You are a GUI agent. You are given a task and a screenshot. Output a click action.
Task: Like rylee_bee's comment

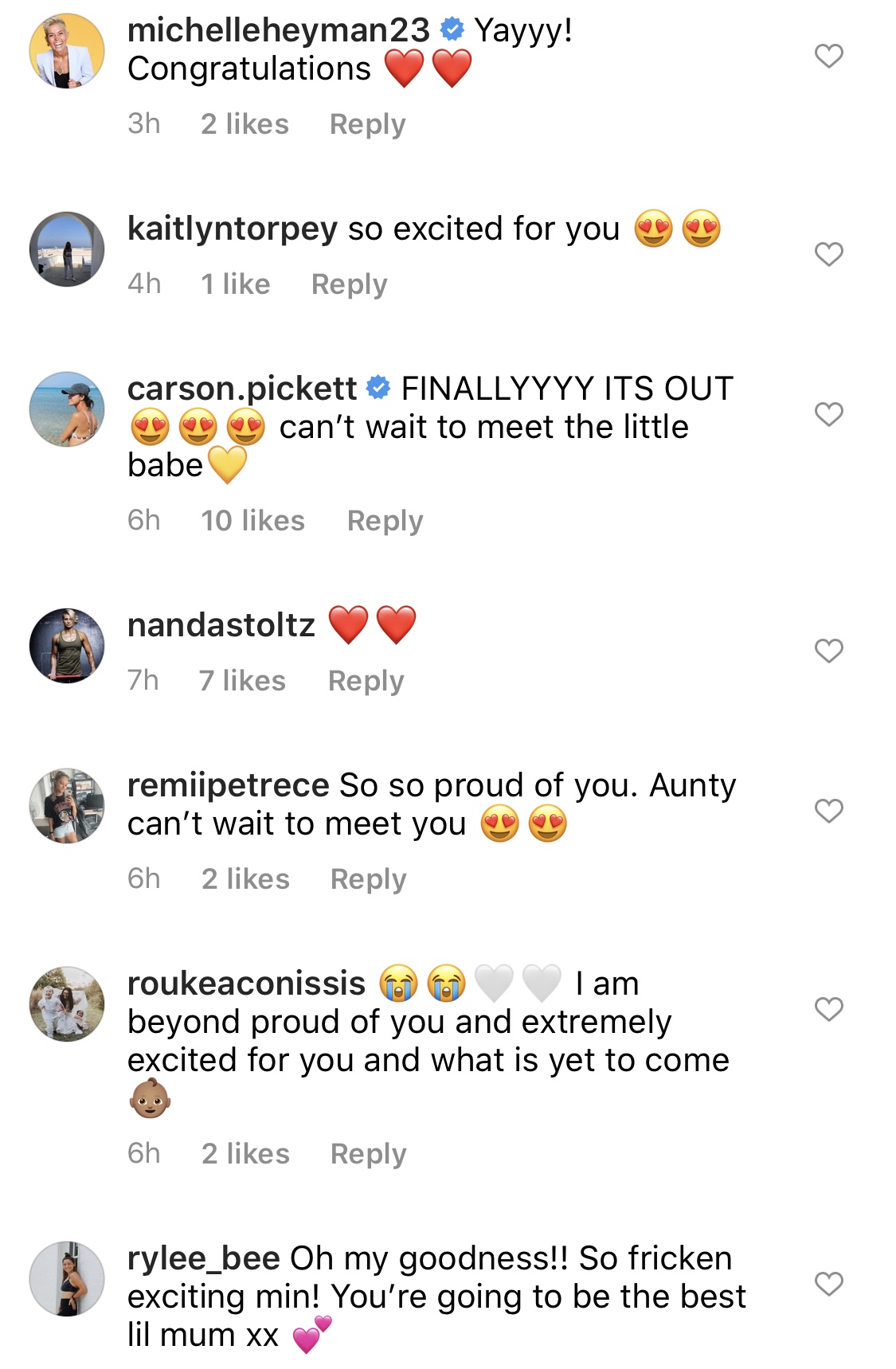point(828,1284)
